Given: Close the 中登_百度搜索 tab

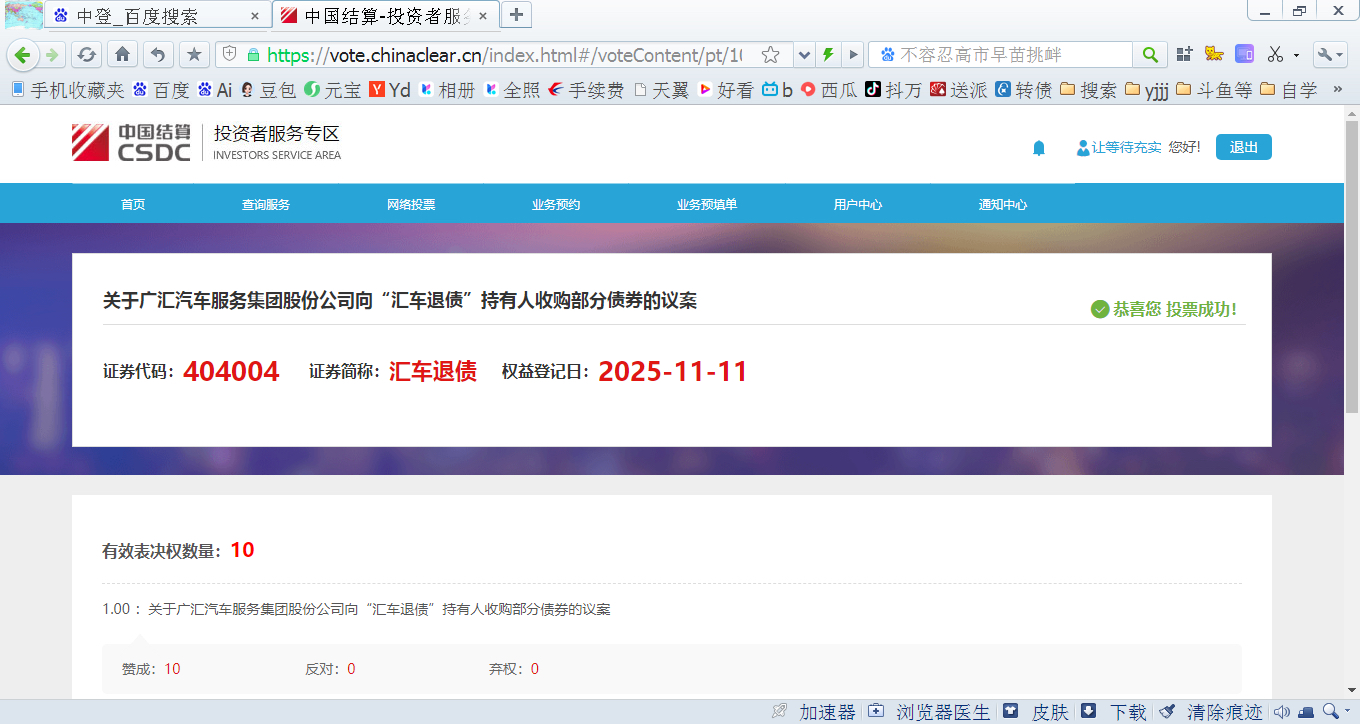Looking at the screenshot, I should [255, 16].
